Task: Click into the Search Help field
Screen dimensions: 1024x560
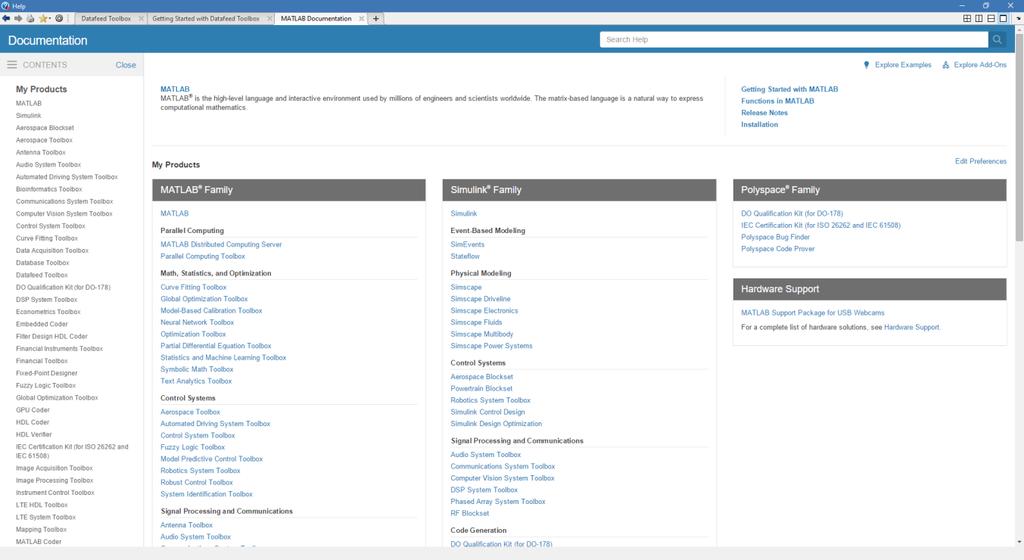Action: [x=793, y=40]
